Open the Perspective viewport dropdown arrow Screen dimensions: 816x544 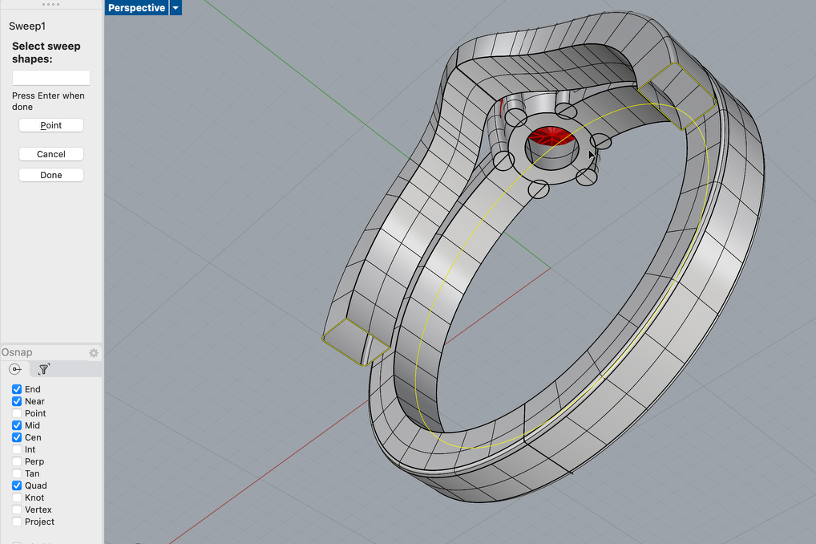(175, 8)
